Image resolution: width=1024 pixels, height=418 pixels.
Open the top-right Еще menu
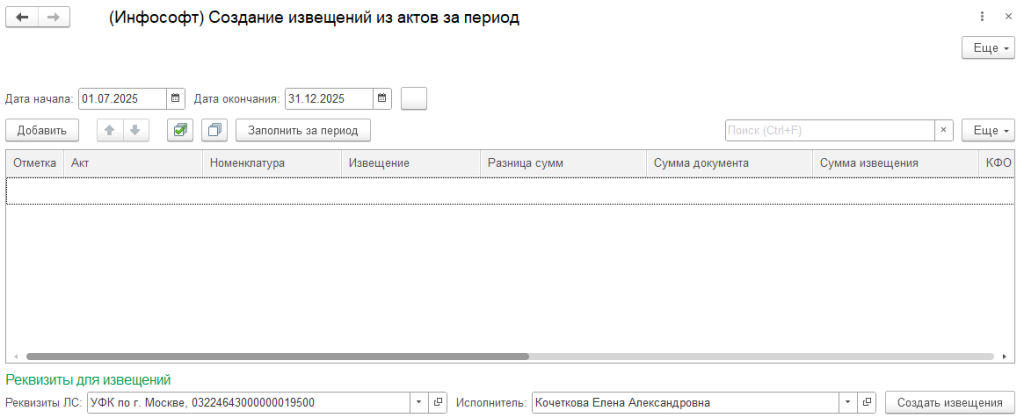[987, 48]
